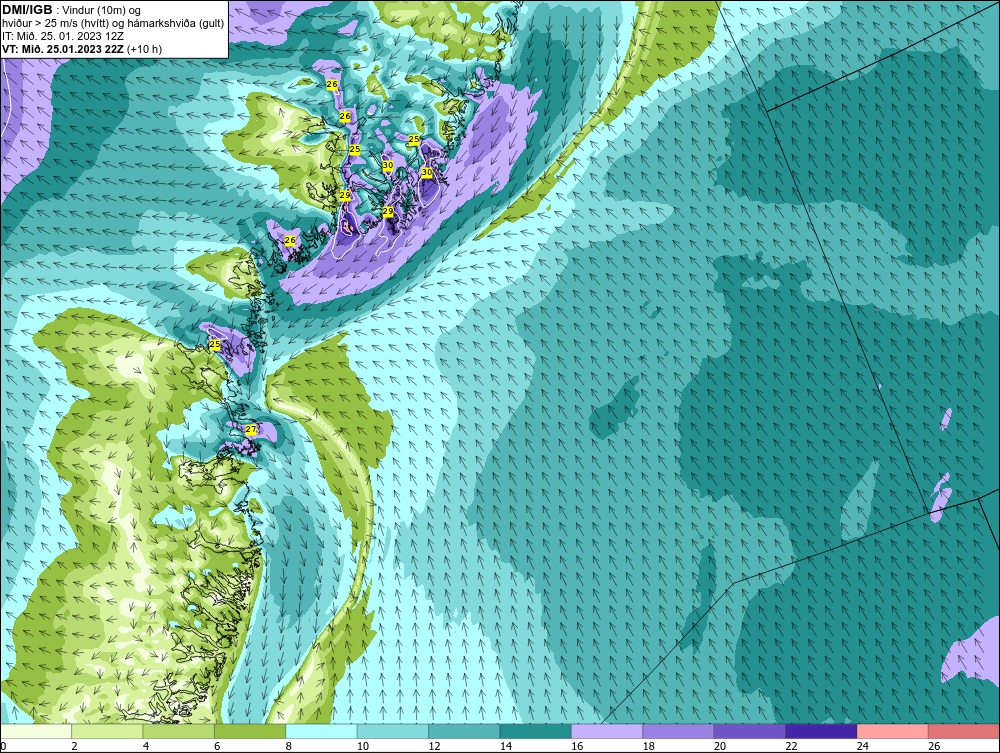1000x753 pixels.
Task: Click the legend scale number 24
Action: click(863, 746)
